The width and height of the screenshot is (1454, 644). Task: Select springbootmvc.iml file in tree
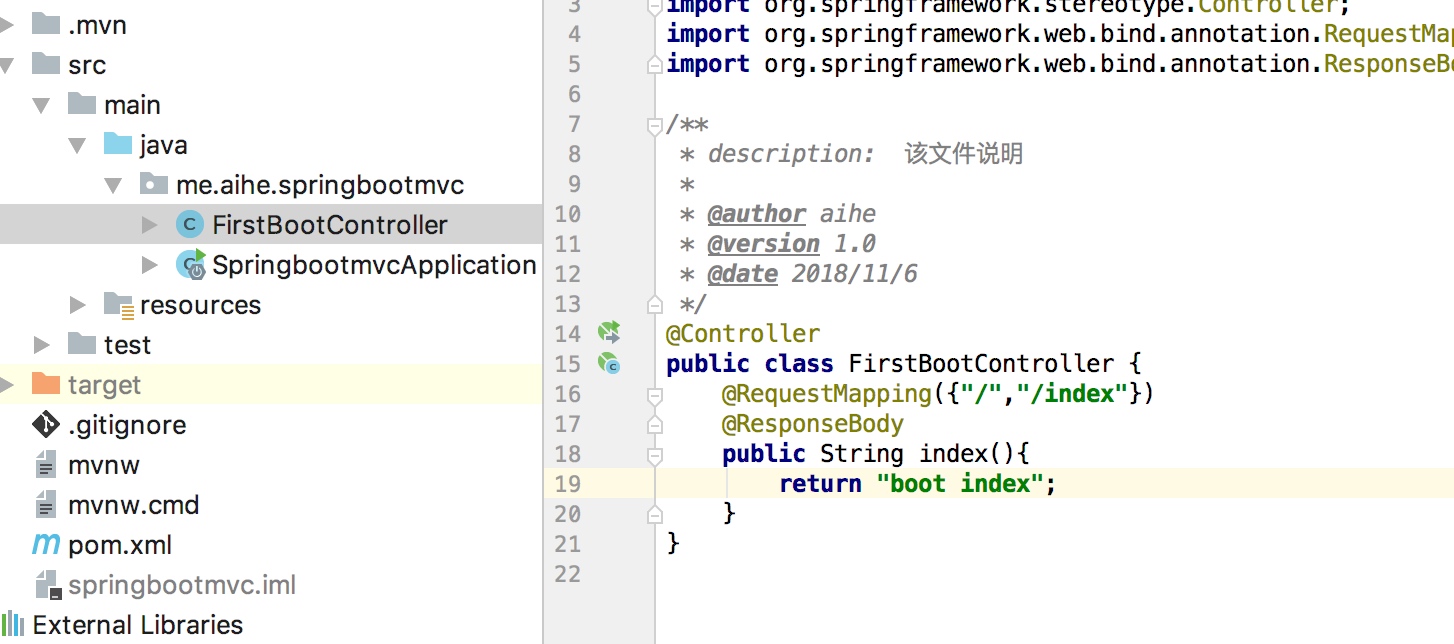pos(181,585)
